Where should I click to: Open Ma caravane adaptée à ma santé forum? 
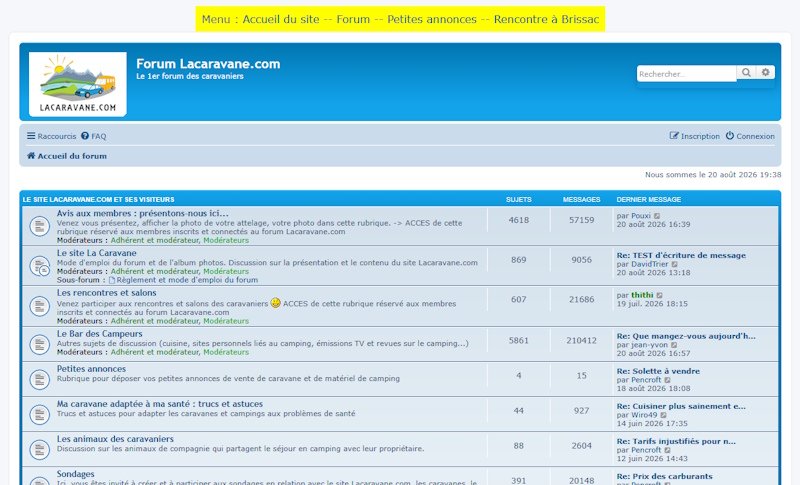(160, 404)
